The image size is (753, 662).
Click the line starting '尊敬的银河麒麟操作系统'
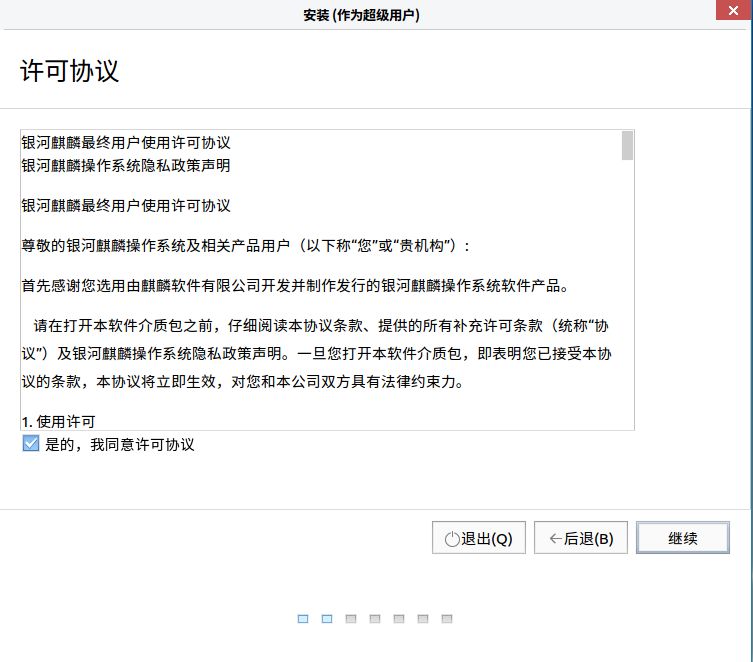coord(245,246)
